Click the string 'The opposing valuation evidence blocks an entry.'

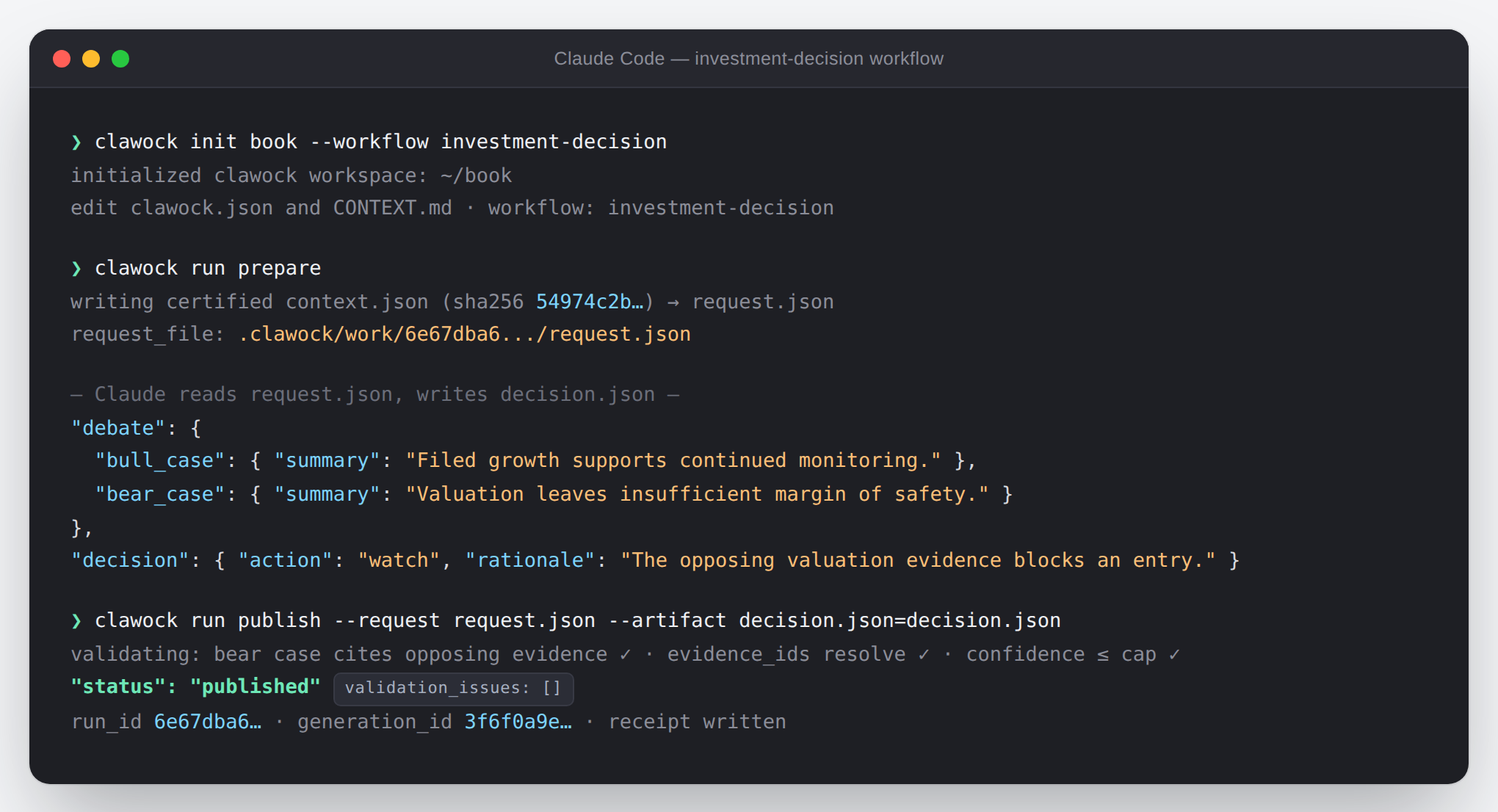click(x=918, y=560)
